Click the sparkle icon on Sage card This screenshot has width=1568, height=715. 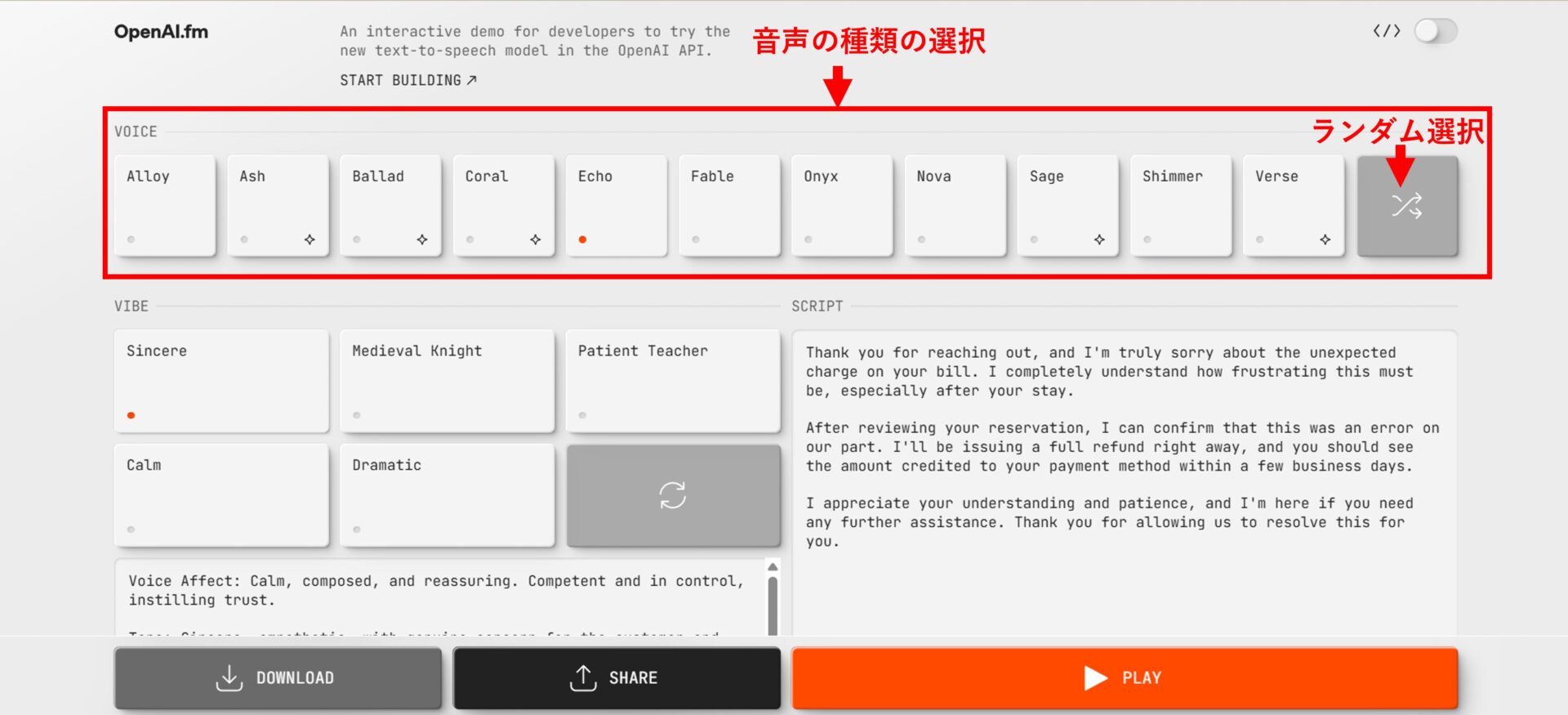tap(1099, 239)
